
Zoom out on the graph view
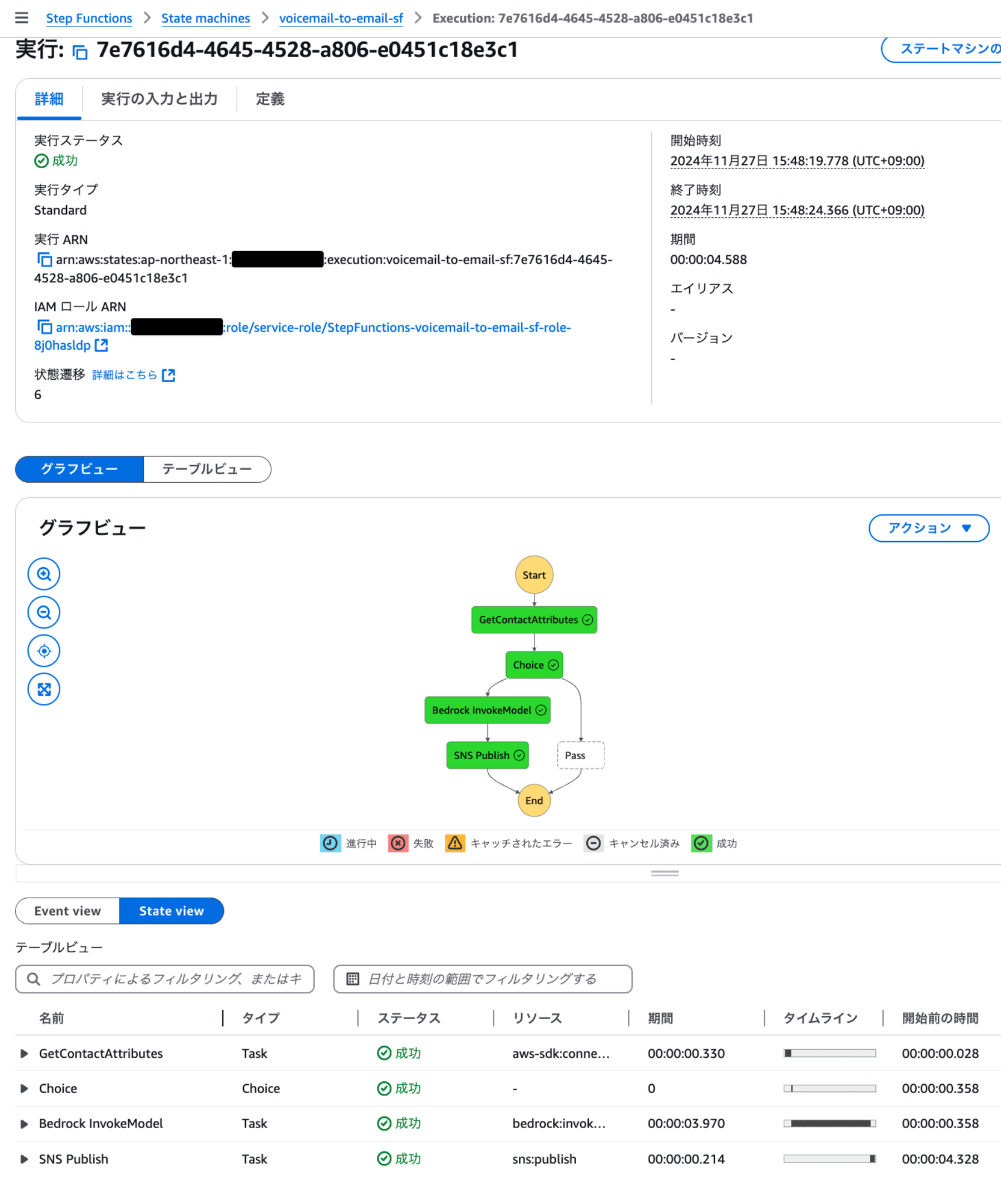[x=44, y=612]
